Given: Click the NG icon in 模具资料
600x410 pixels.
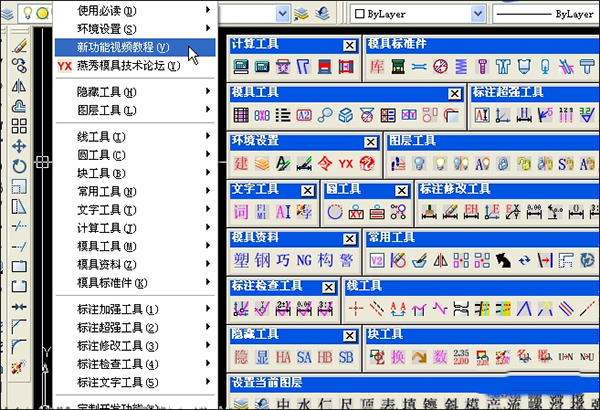Looking at the screenshot, I should point(304,261).
